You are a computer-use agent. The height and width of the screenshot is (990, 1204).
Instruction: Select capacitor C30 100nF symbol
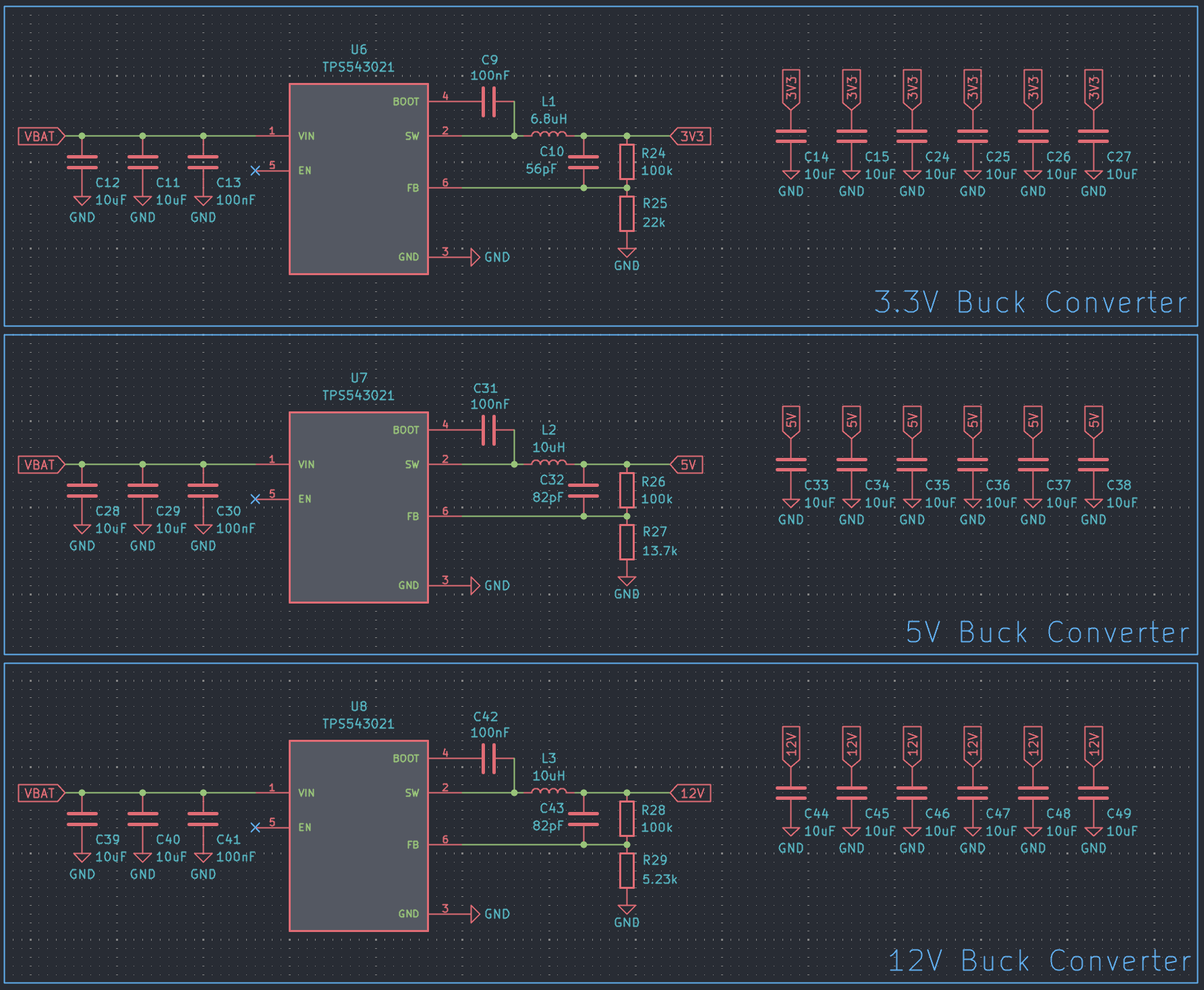tap(203, 491)
